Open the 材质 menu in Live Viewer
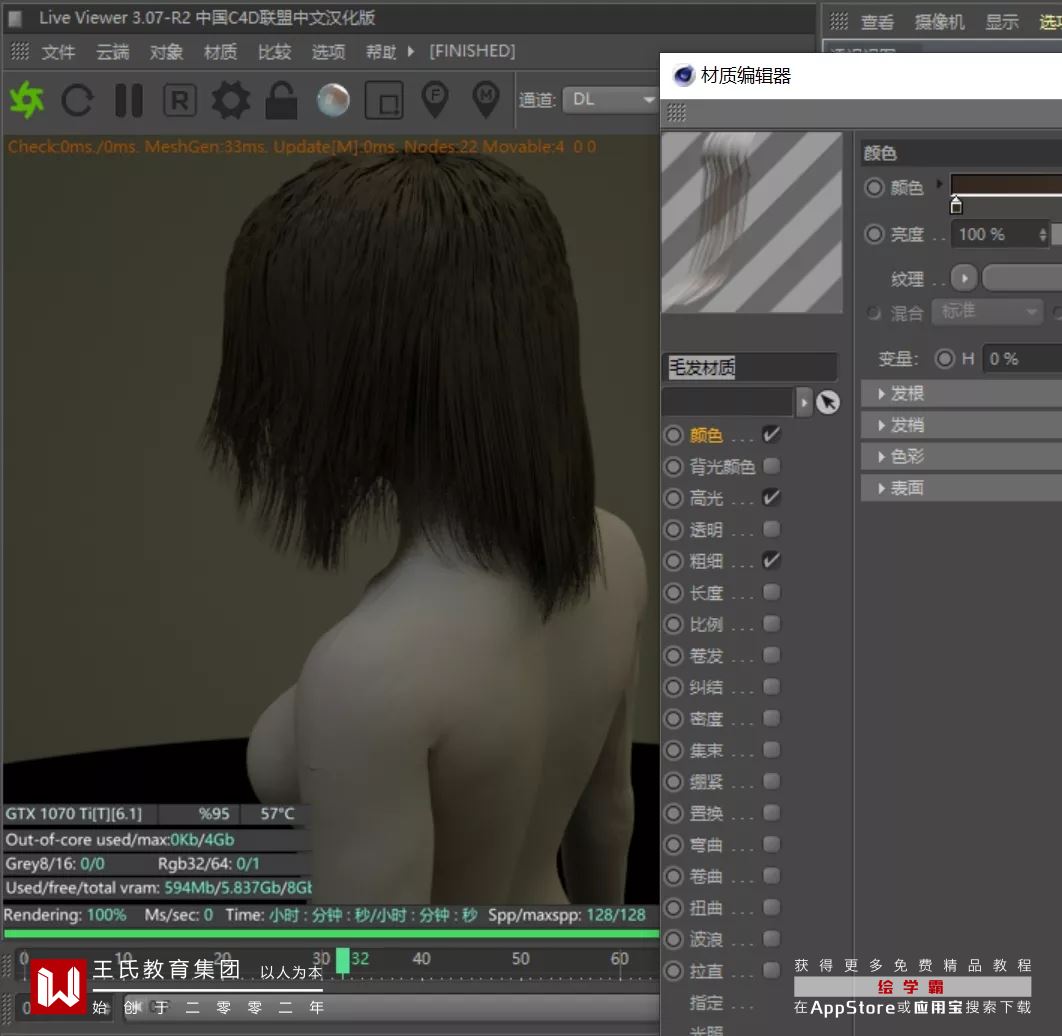The height and width of the screenshot is (1036, 1062). 220,52
